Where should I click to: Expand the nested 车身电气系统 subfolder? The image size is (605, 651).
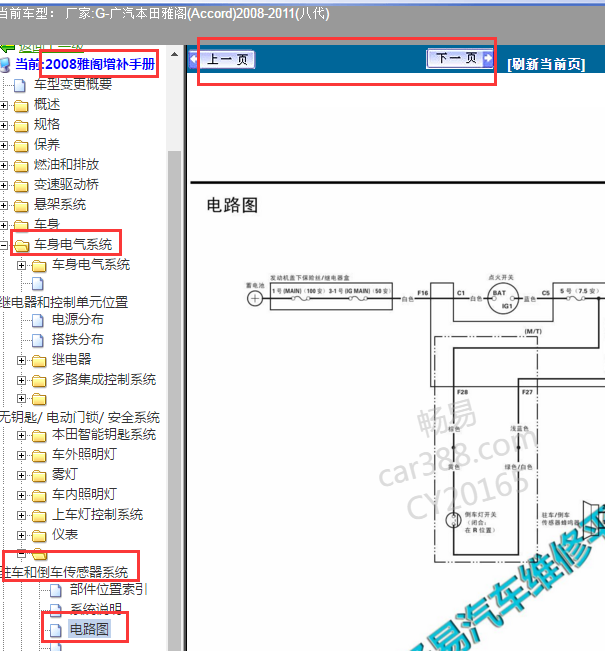coord(21,265)
